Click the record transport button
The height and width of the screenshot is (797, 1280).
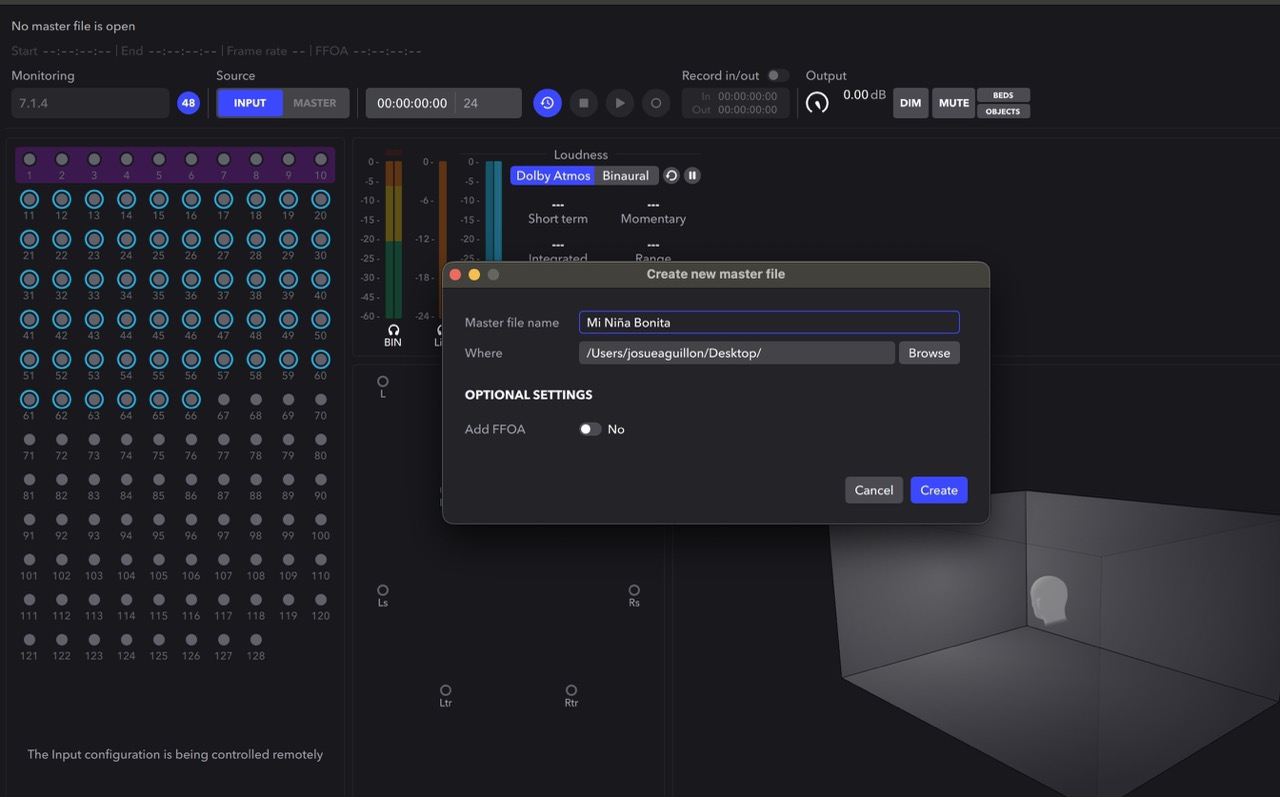coord(656,103)
